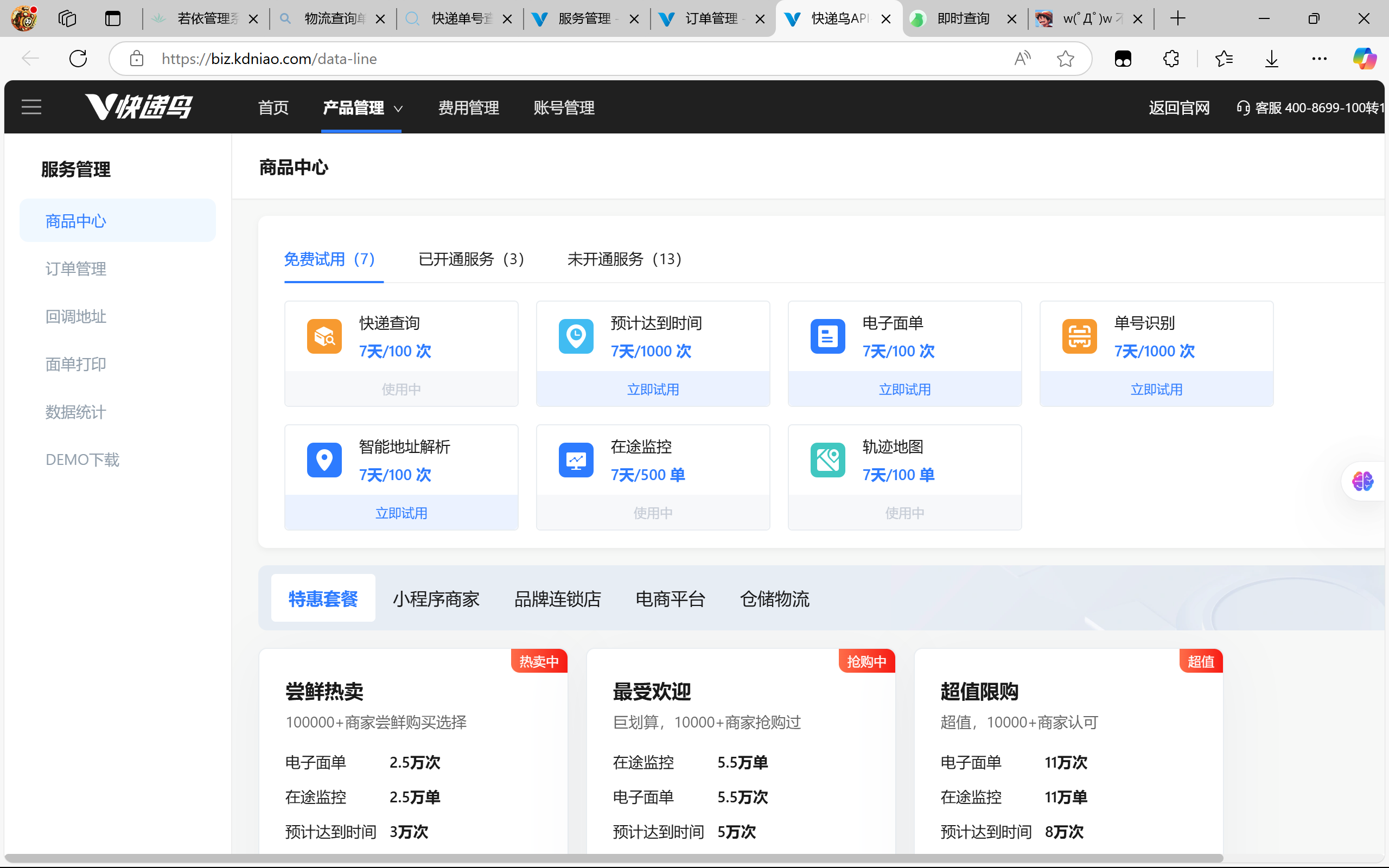This screenshot has width=1389, height=868.
Task: Click the horizontal scrollbar at page bottom
Action: pos(614,858)
